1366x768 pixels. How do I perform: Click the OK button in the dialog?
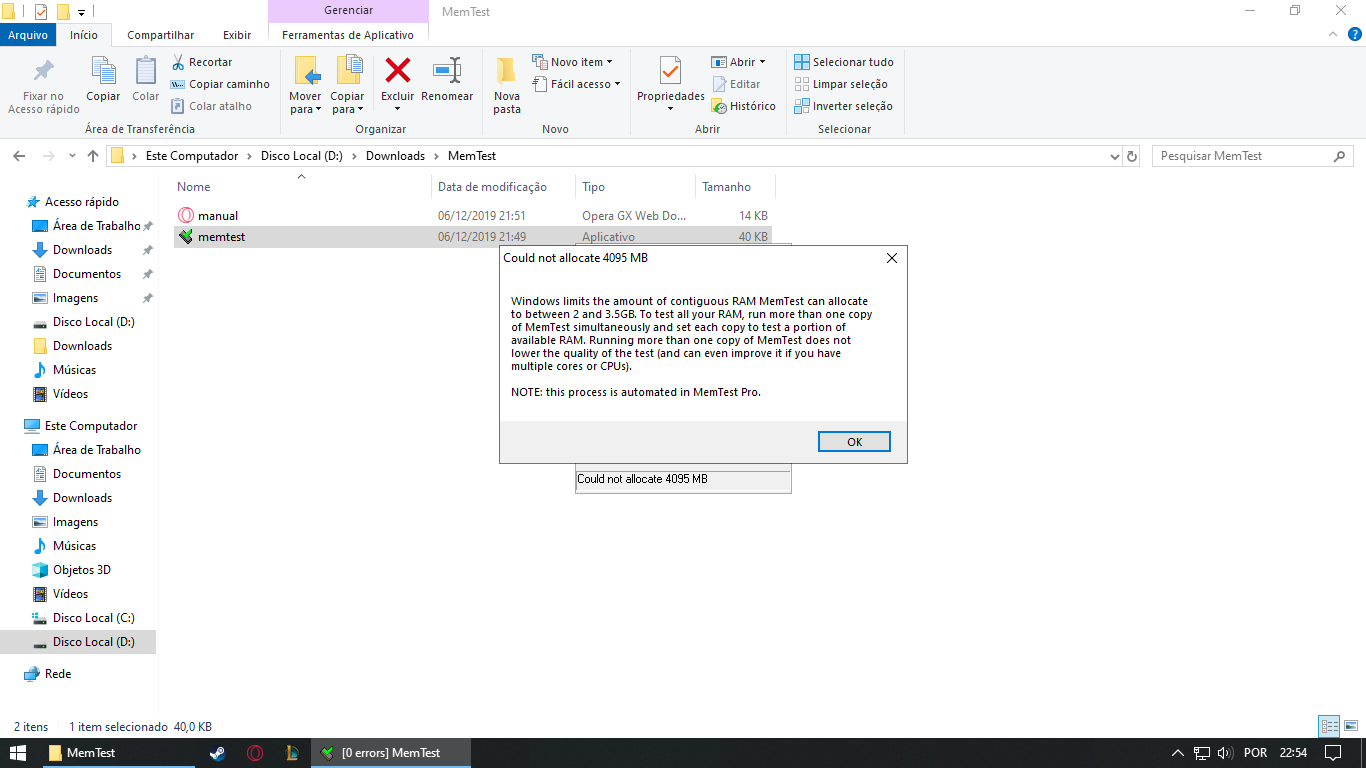point(854,442)
